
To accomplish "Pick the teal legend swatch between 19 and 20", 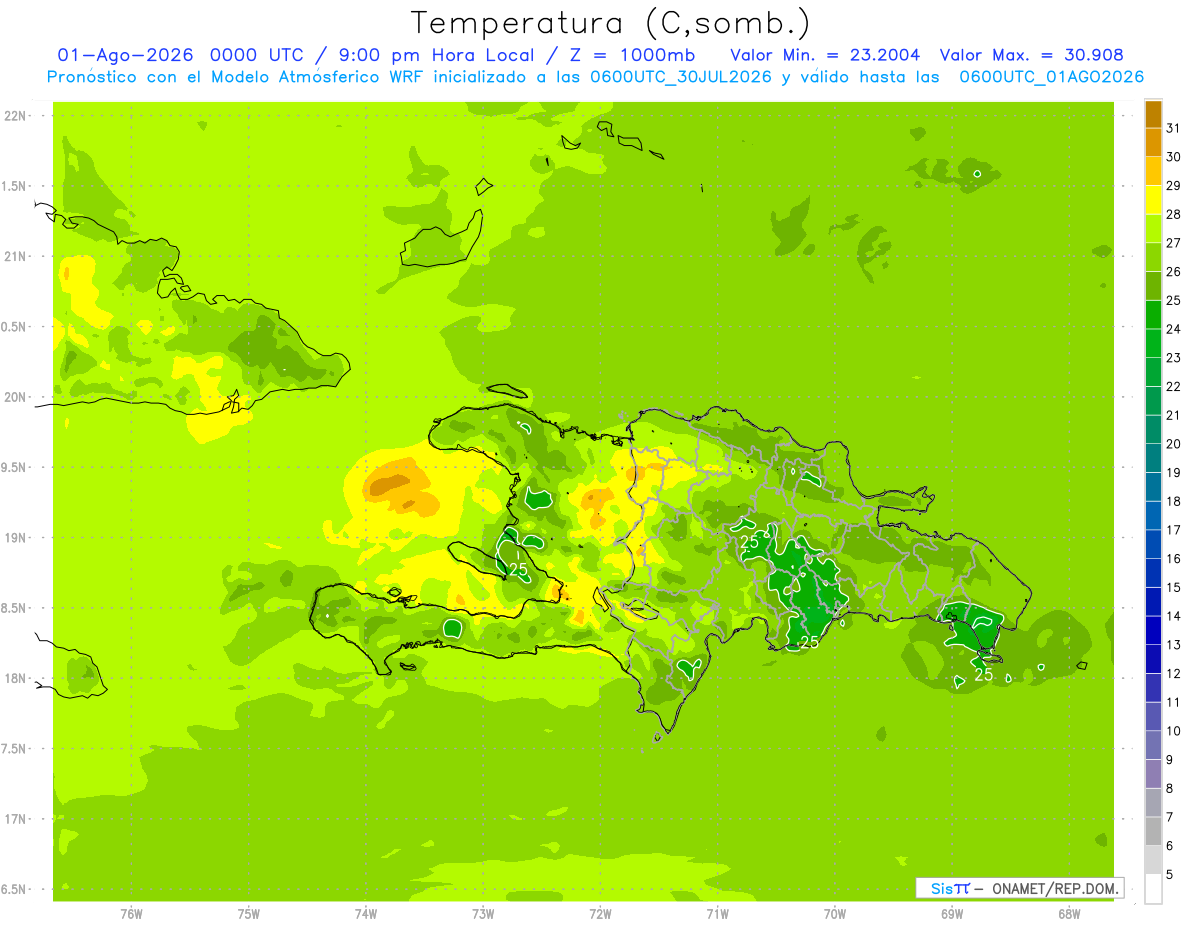I will [1153, 458].
